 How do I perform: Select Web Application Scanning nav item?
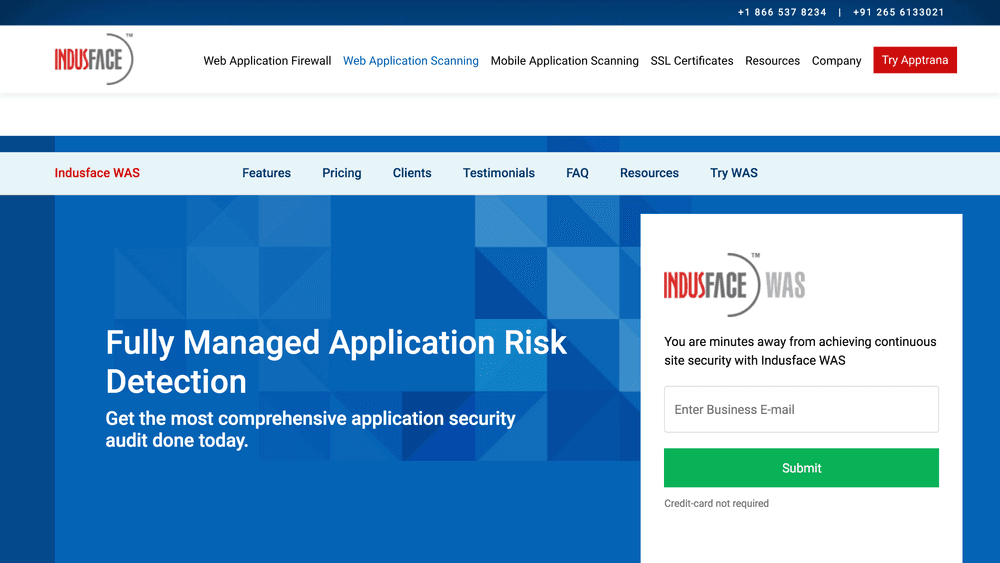pyautogui.click(x=411, y=61)
